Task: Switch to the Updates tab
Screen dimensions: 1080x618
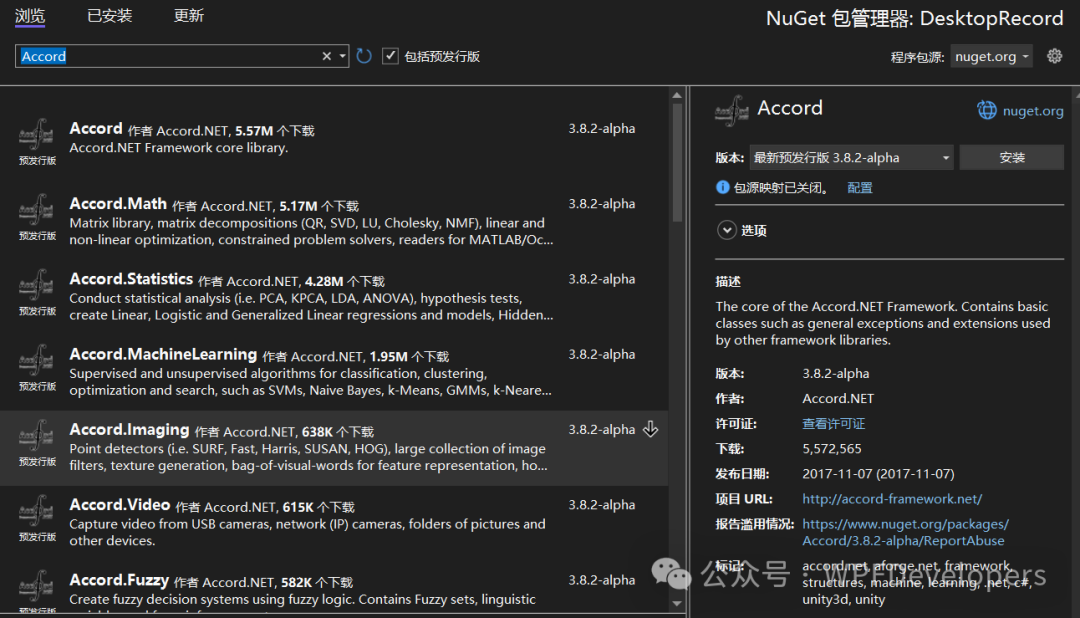Action: [x=189, y=16]
